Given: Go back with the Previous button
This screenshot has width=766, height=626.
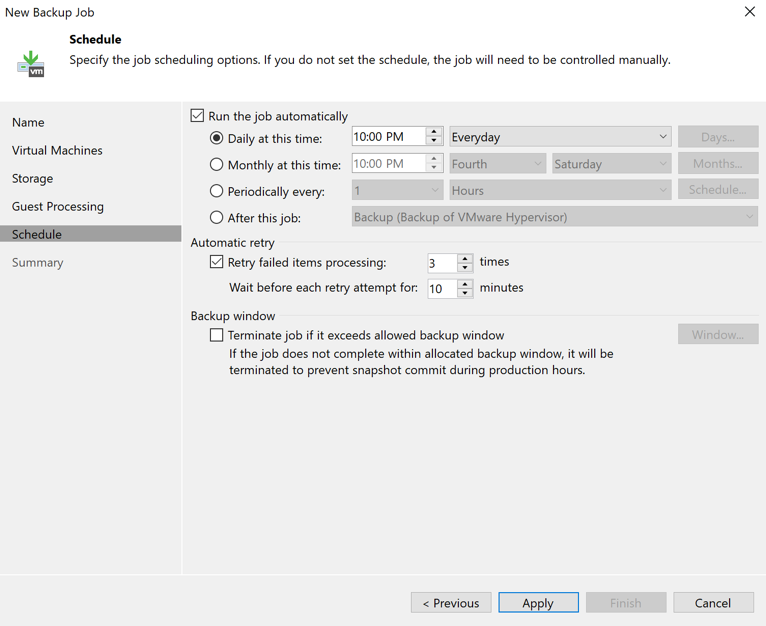Looking at the screenshot, I should [x=451, y=603].
